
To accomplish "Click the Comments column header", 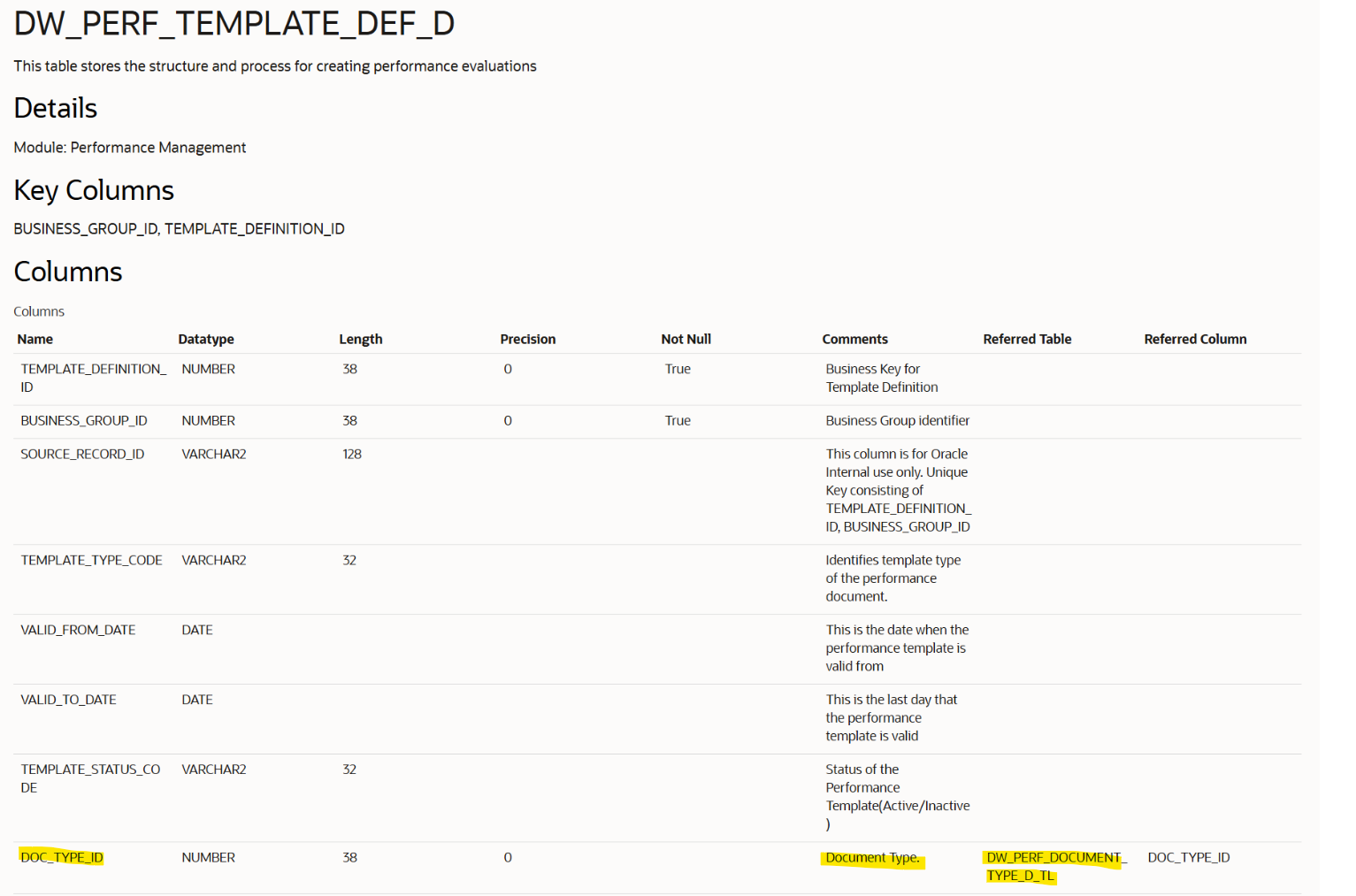I will click(x=854, y=339).
